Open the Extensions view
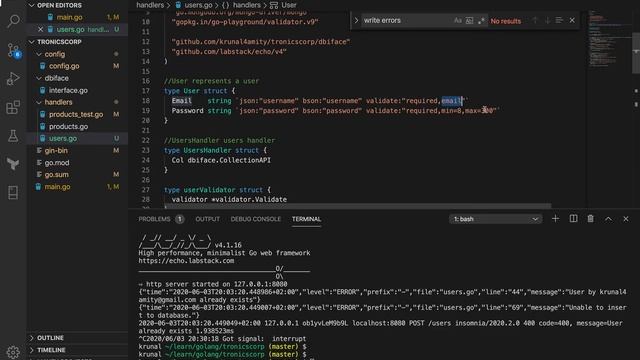The image size is (640, 360). 13,107
